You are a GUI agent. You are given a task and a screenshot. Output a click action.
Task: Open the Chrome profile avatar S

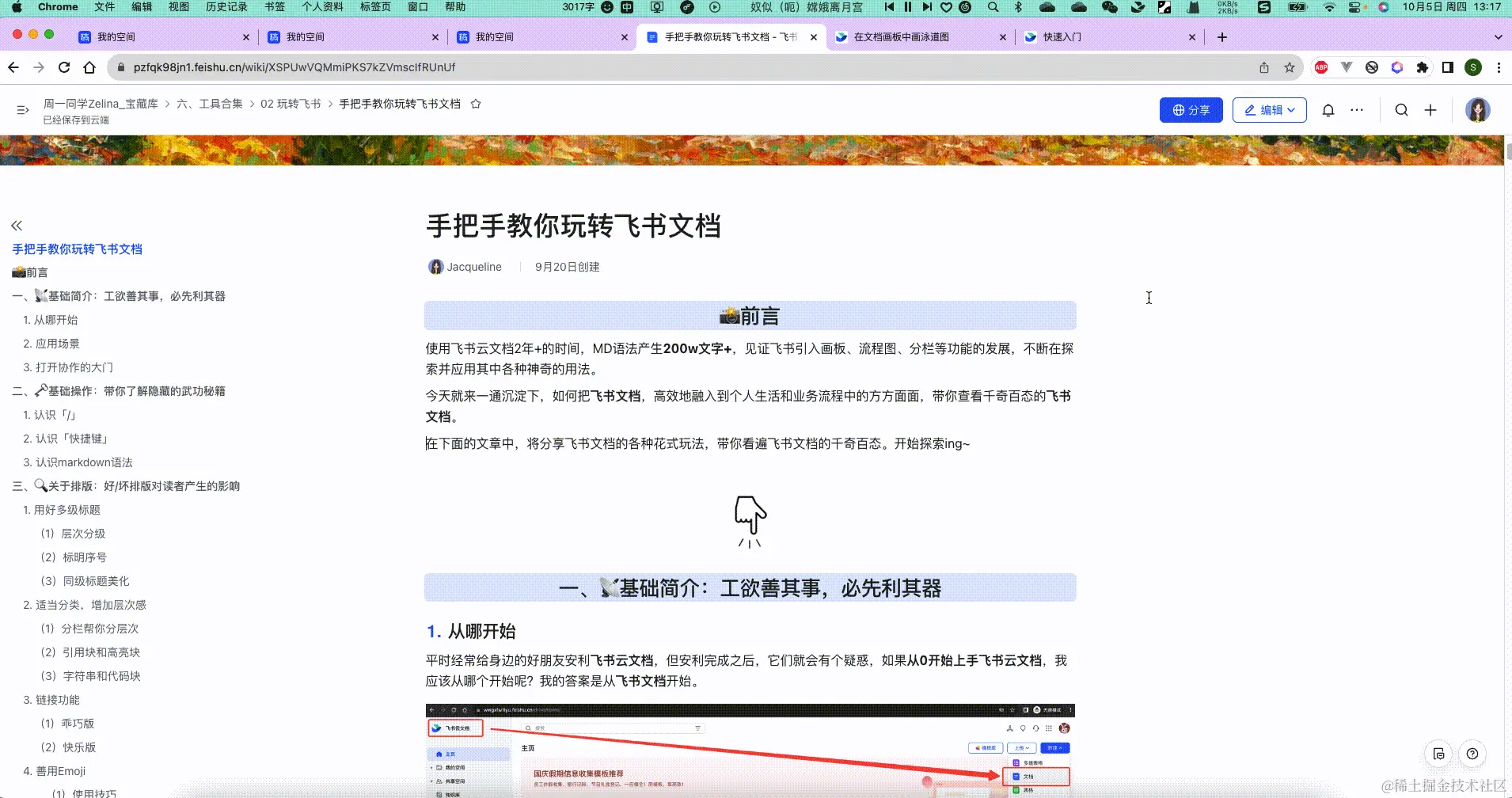click(x=1473, y=67)
